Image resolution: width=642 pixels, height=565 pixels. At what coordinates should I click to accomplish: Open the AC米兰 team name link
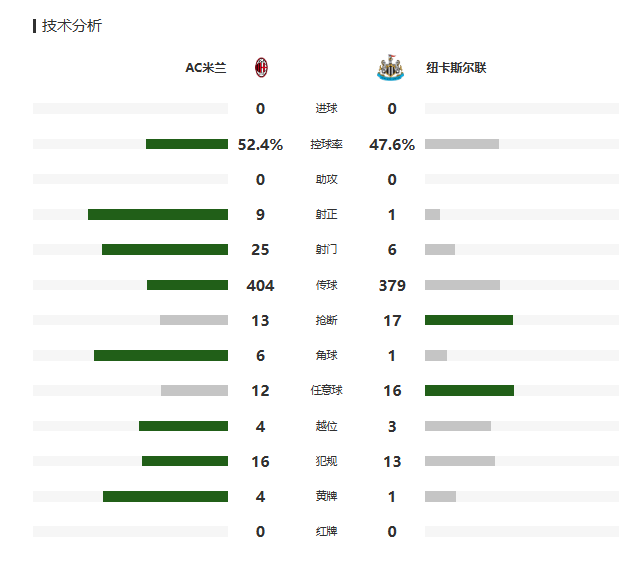[206, 68]
